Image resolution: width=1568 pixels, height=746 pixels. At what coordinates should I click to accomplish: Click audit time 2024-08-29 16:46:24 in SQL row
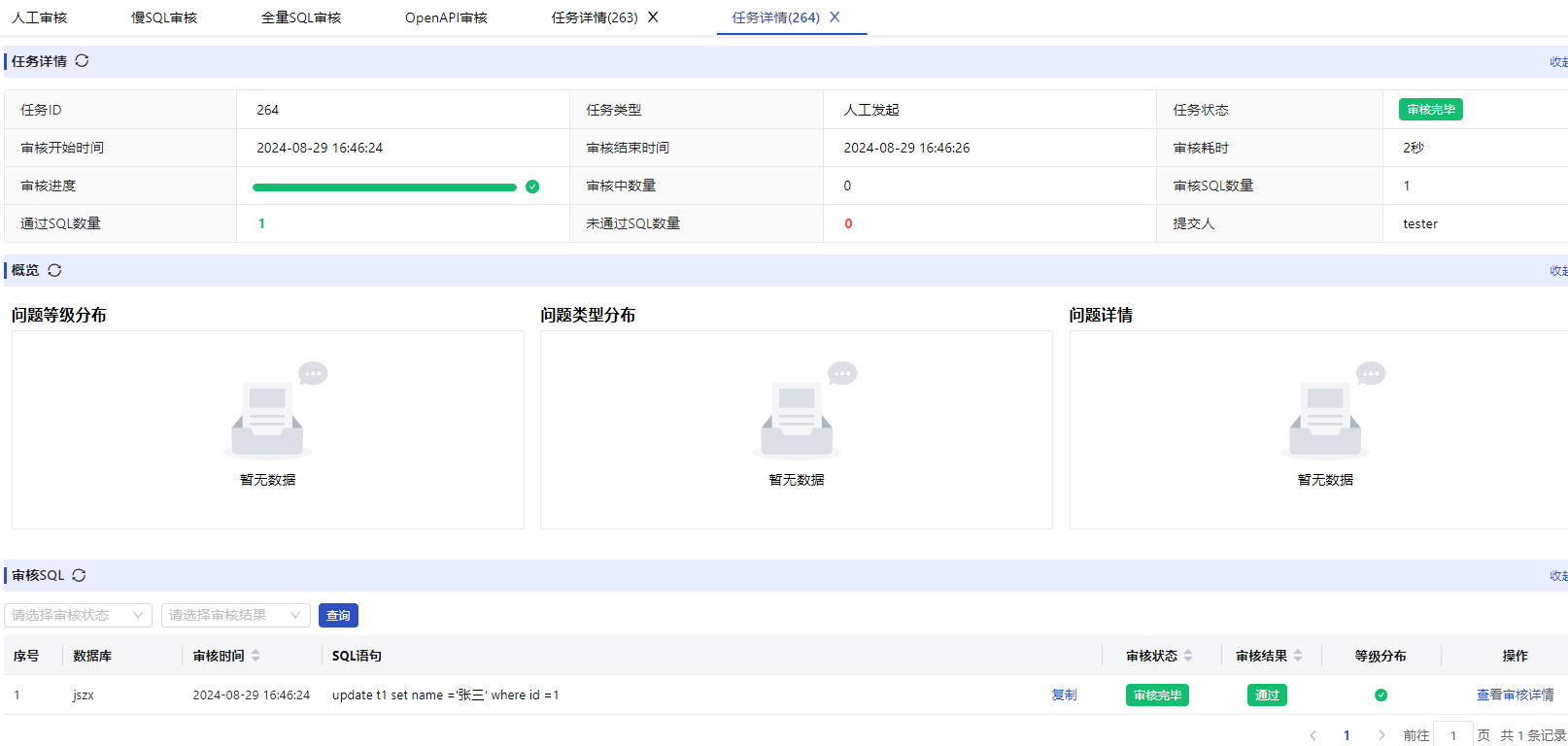pyautogui.click(x=251, y=695)
